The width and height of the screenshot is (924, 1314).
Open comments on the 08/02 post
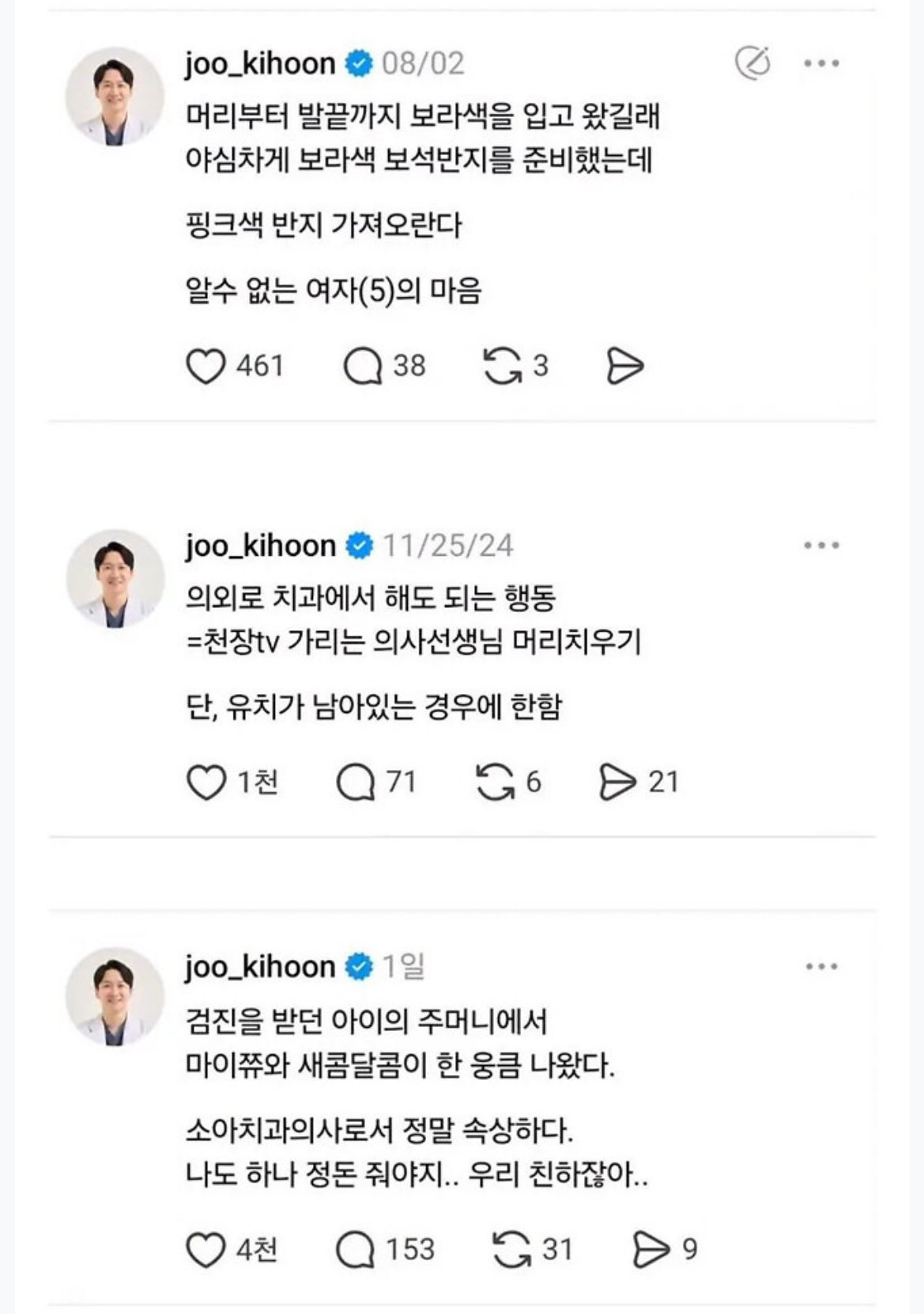coord(363,367)
